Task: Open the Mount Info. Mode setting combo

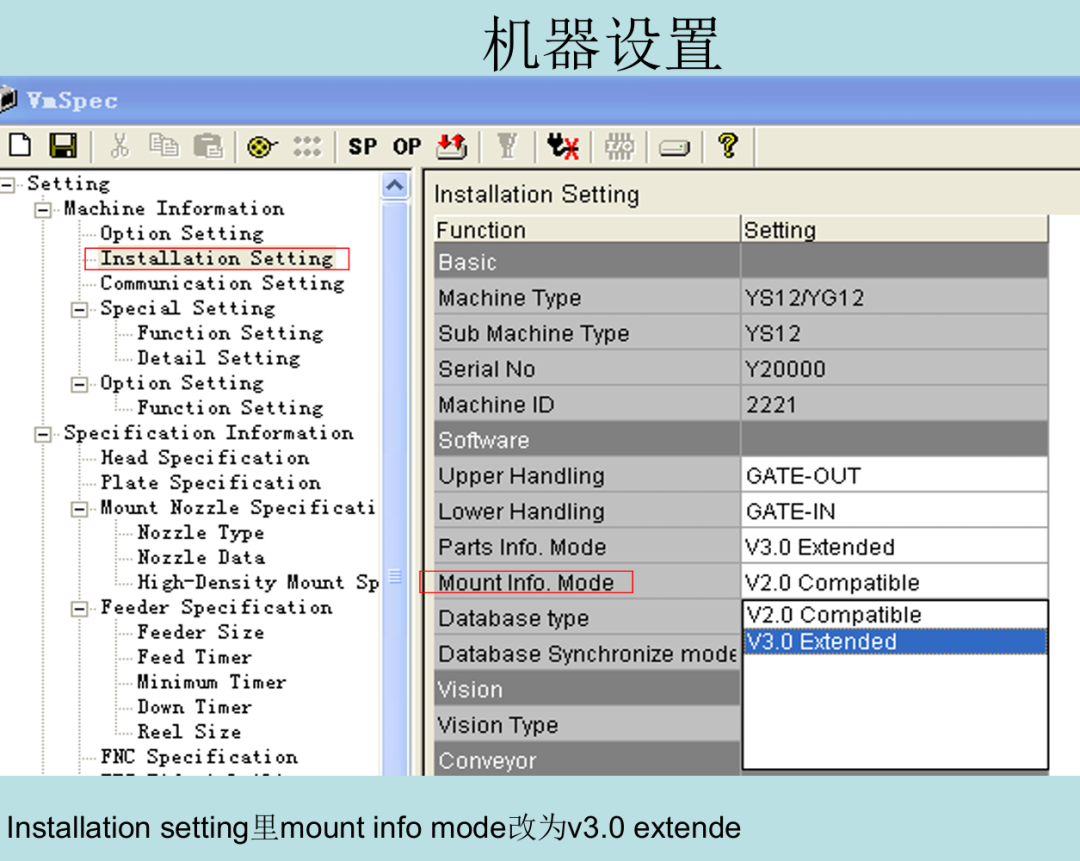Action: pos(894,583)
